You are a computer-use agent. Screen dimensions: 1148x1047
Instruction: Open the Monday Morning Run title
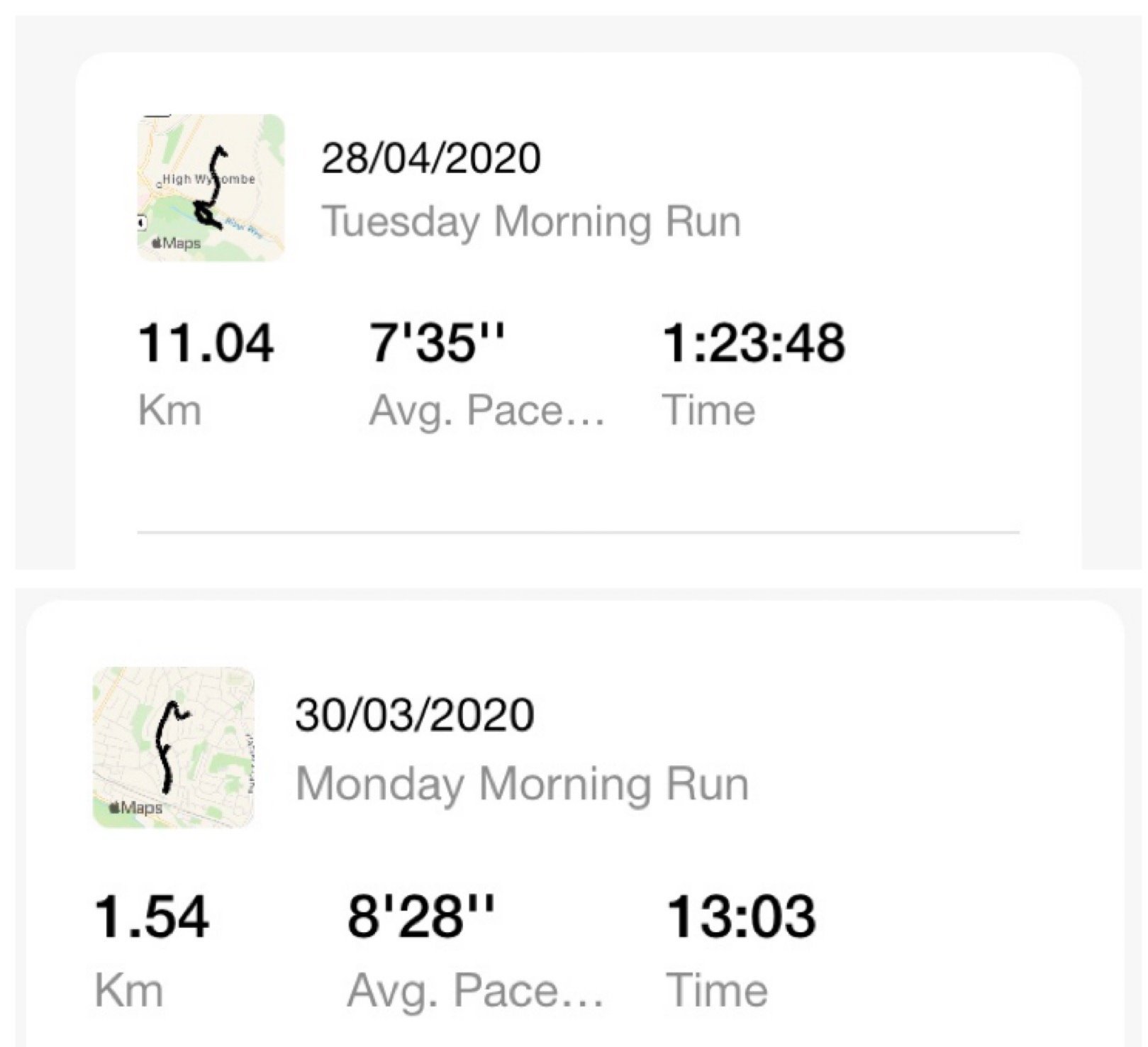(x=522, y=784)
